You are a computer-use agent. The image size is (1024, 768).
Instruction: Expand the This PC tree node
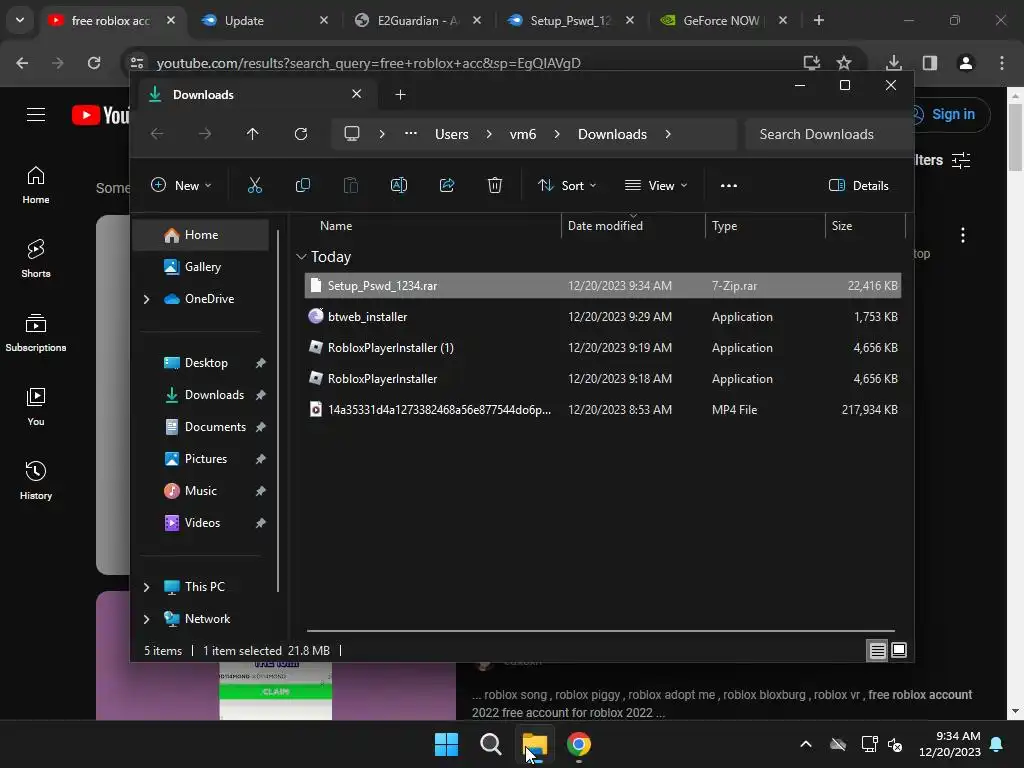click(x=146, y=587)
